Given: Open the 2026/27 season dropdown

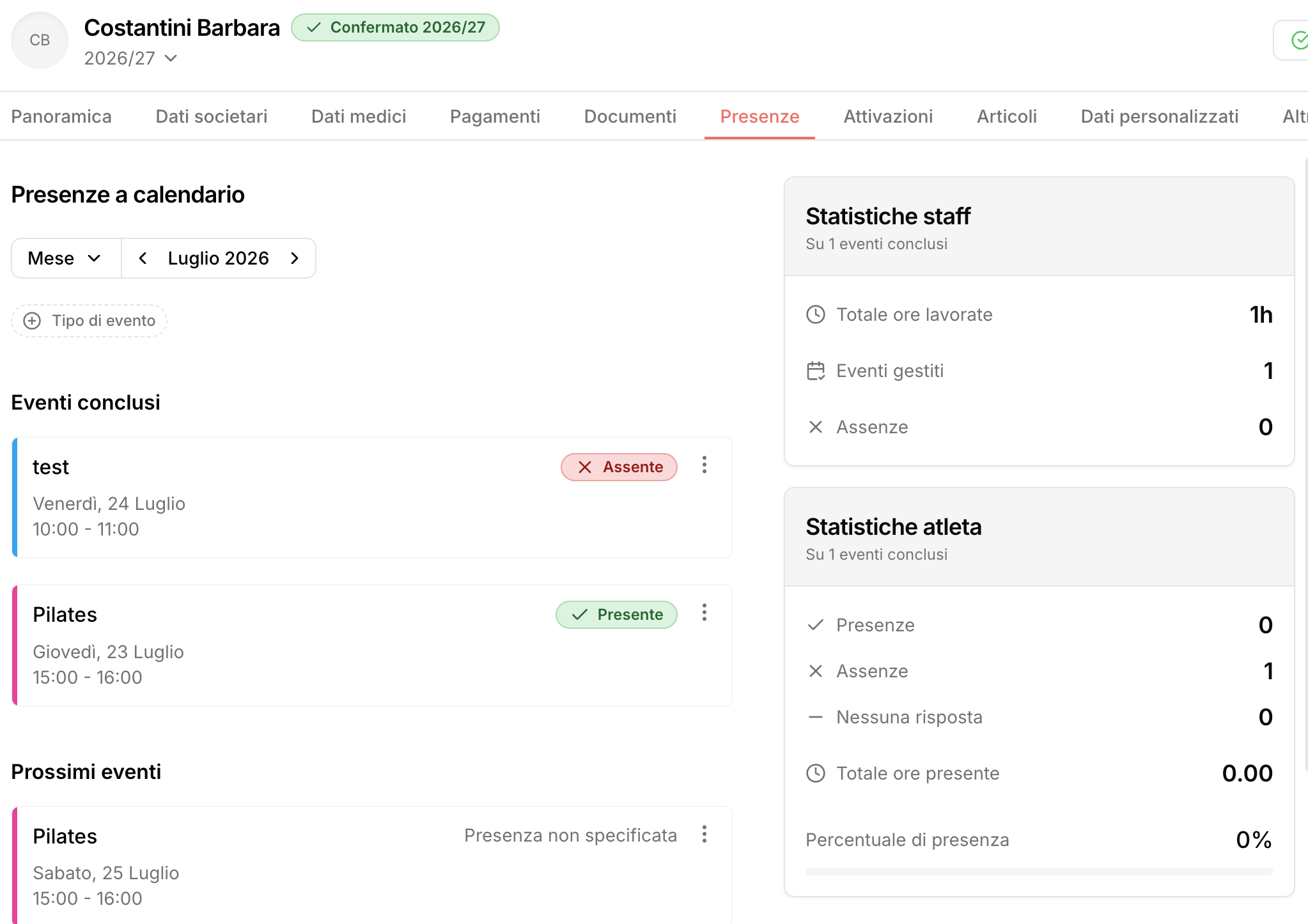Looking at the screenshot, I should (x=130, y=58).
